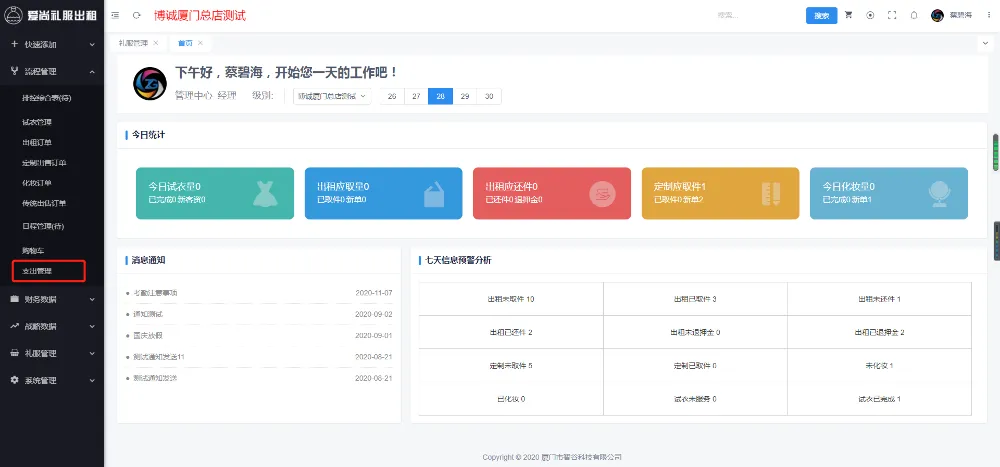Expand the 系统管理 sidebar menu
Image resolution: width=1000 pixels, height=467 pixels.
tap(52, 380)
